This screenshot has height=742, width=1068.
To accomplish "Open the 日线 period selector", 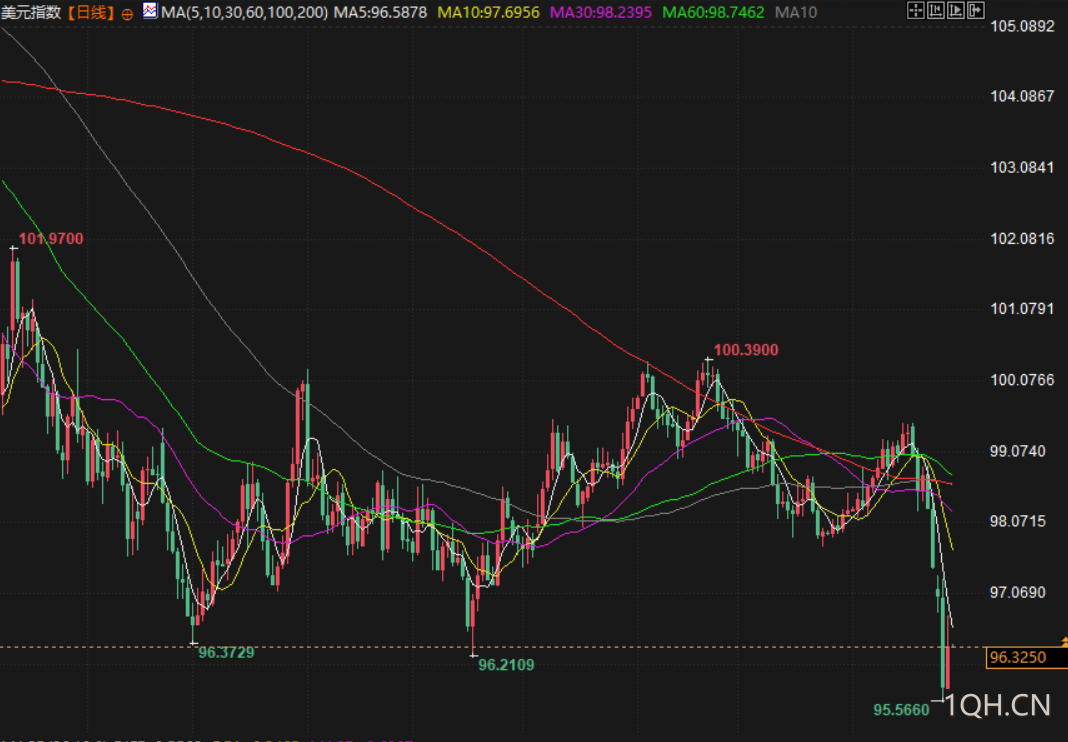I will pos(91,13).
